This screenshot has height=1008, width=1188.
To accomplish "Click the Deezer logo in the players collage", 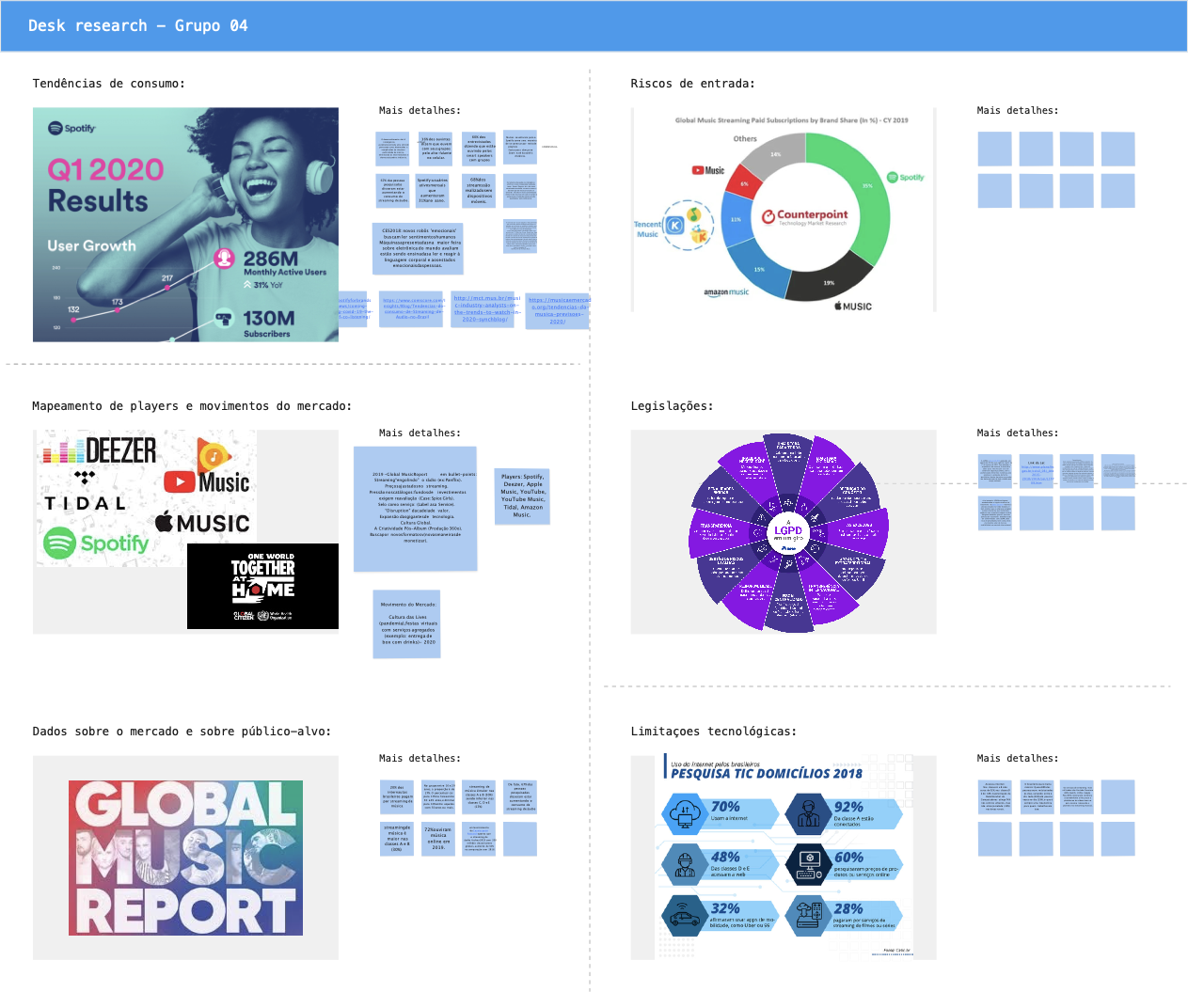I will pos(100,451).
